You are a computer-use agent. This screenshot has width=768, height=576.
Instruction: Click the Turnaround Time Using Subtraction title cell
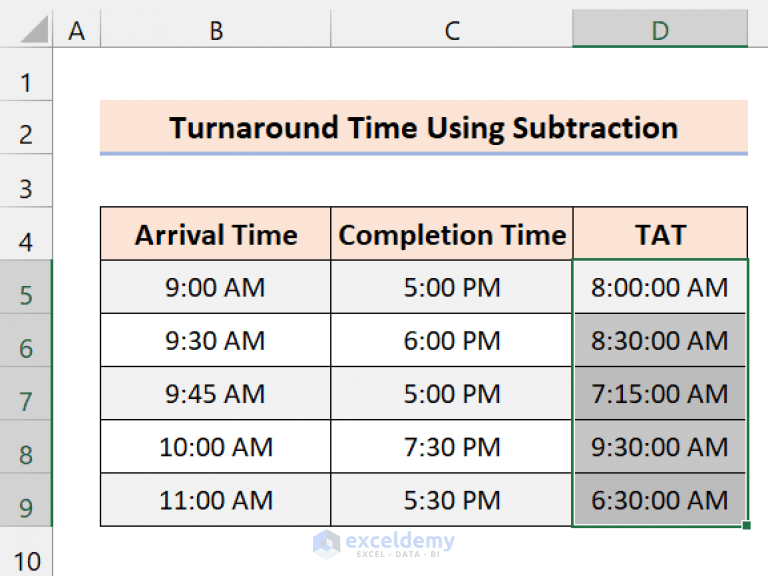click(424, 127)
